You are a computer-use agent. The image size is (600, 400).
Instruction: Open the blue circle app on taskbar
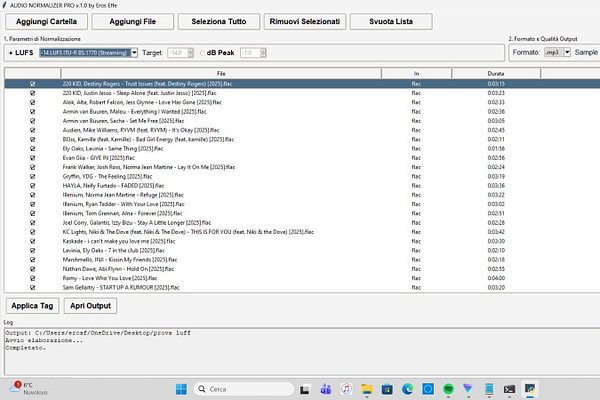click(x=428, y=389)
